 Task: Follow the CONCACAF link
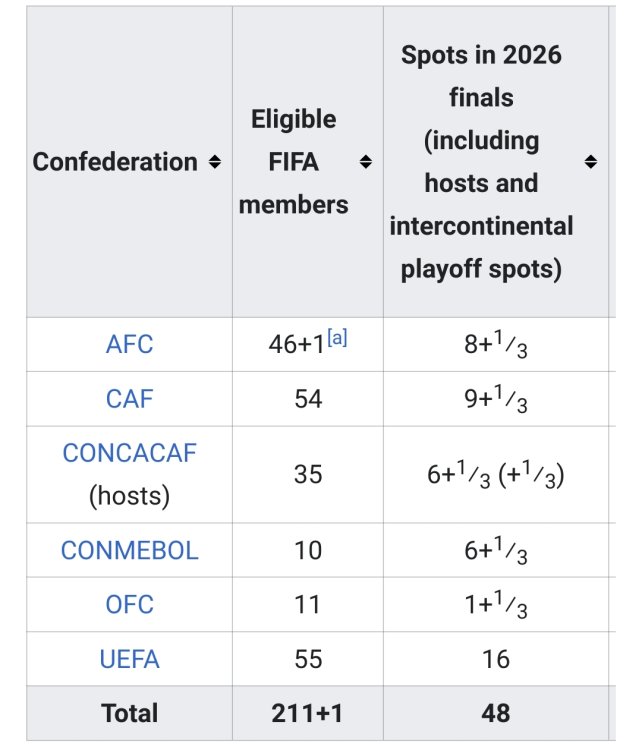click(x=130, y=453)
